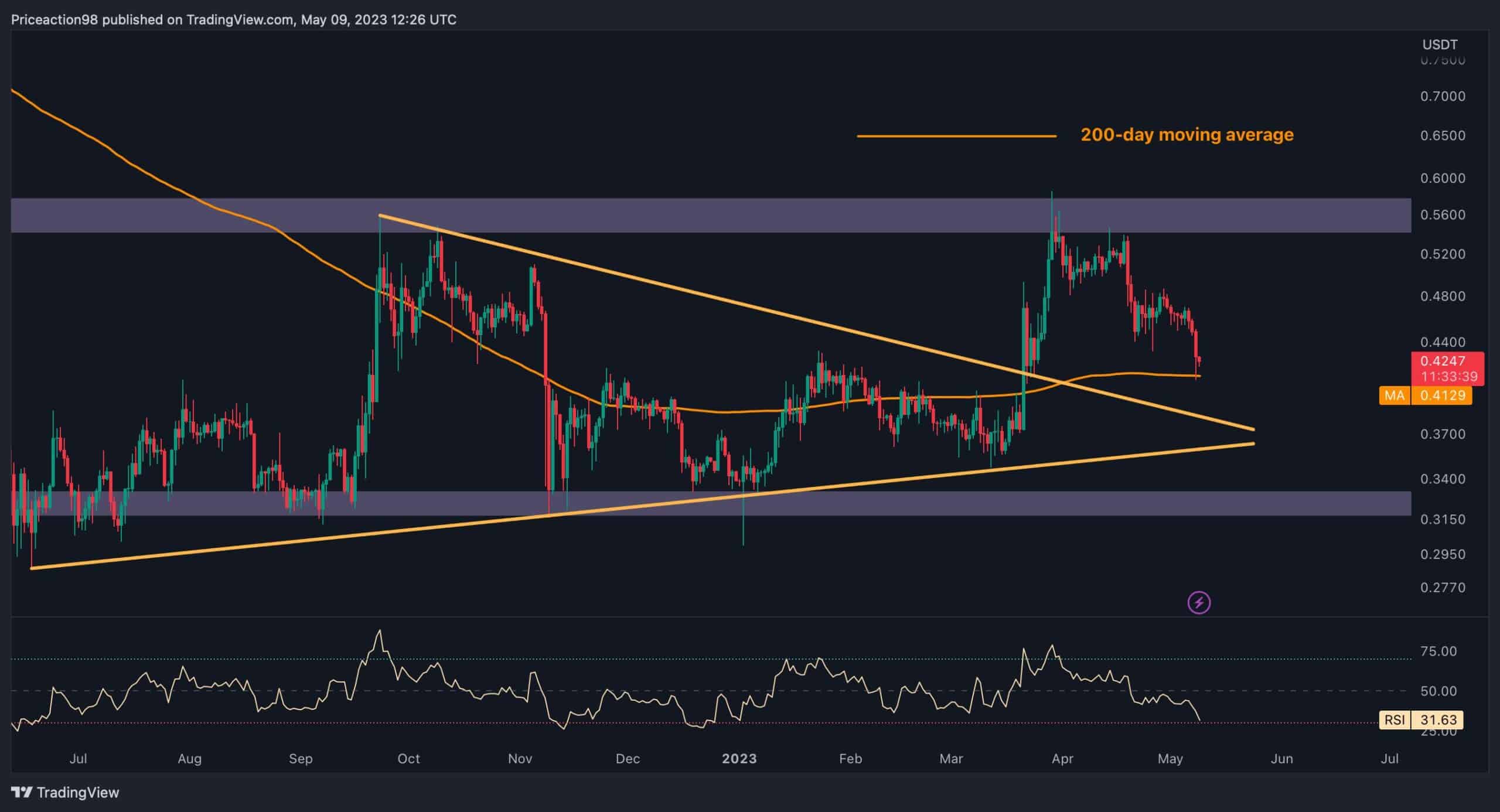
Task: Click the purple lightning bolt icon
Action: 1199,602
